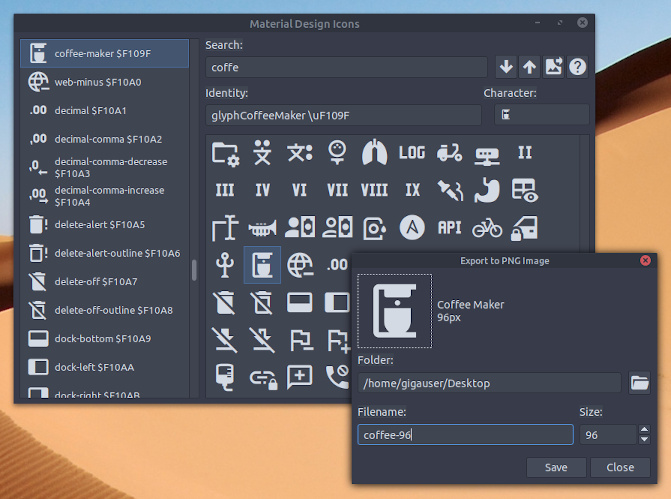Select 'dock-left $F10AA' list row
Image resolution: width=671 pixels, height=499 pixels.
pyautogui.click(x=104, y=367)
